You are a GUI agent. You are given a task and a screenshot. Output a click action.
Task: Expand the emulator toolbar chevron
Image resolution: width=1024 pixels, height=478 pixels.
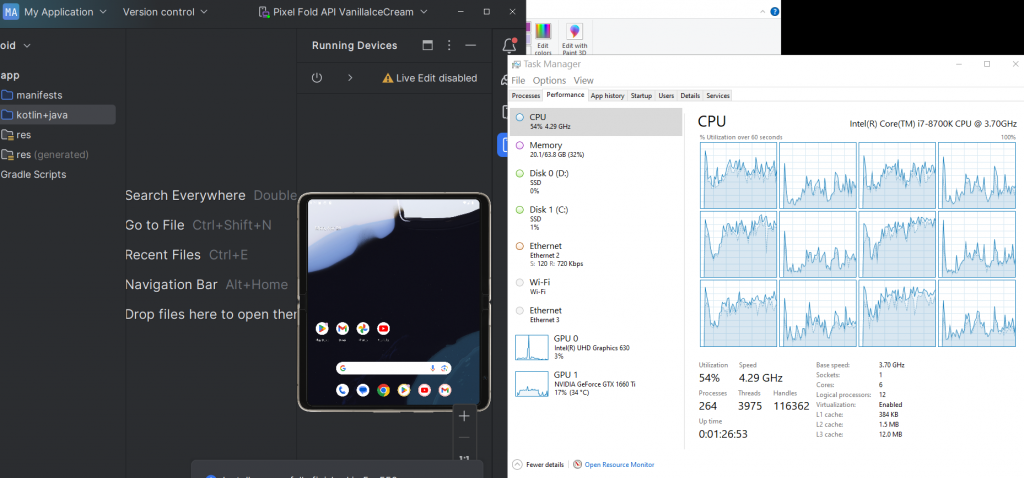pos(349,78)
